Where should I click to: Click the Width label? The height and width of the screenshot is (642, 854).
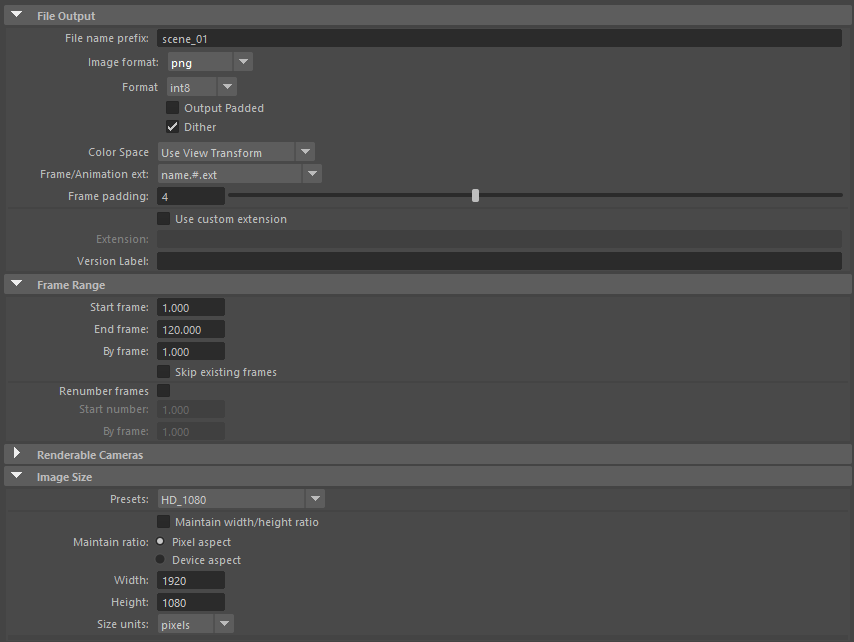(x=131, y=580)
